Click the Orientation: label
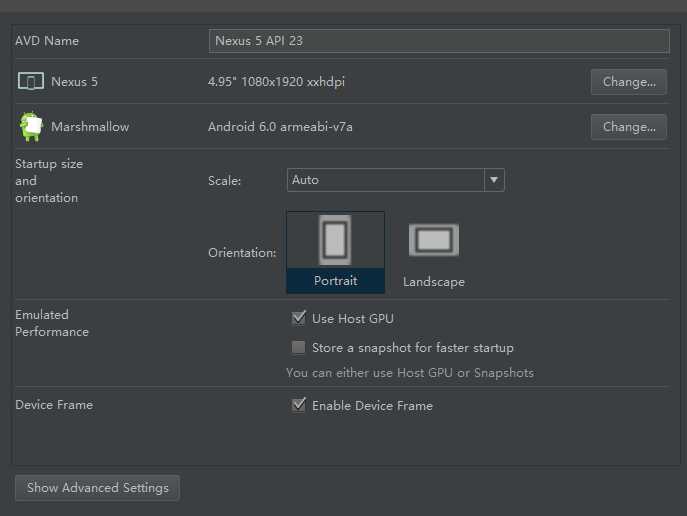Image resolution: width=687 pixels, height=516 pixels. pyautogui.click(x=242, y=253)
